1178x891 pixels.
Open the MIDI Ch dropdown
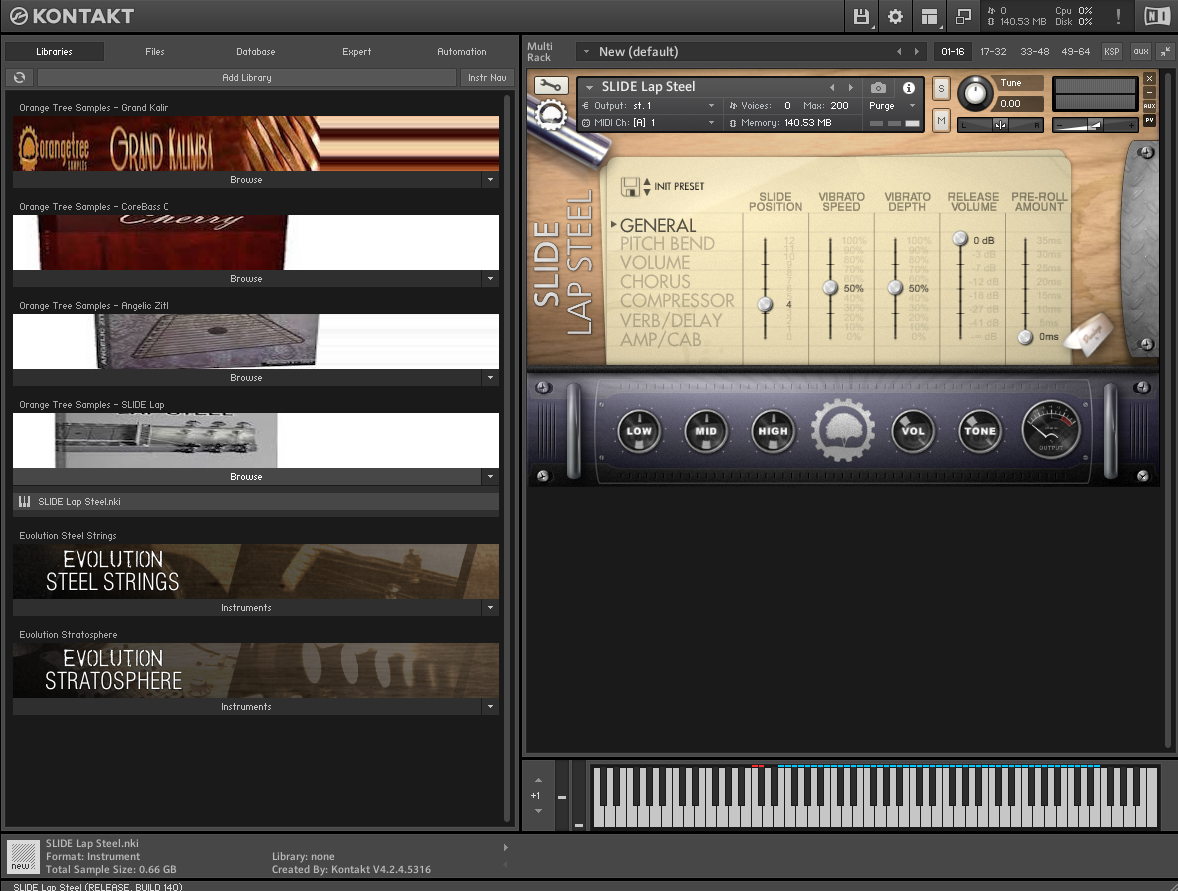[649, 122]
